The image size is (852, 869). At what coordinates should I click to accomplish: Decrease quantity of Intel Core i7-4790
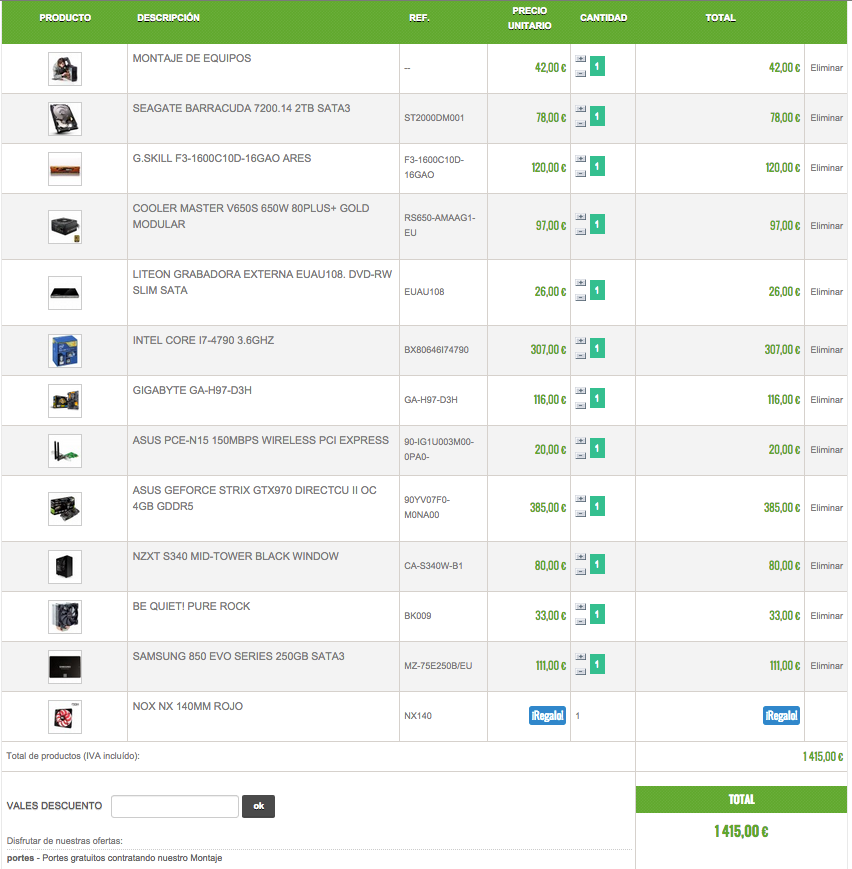580,355
